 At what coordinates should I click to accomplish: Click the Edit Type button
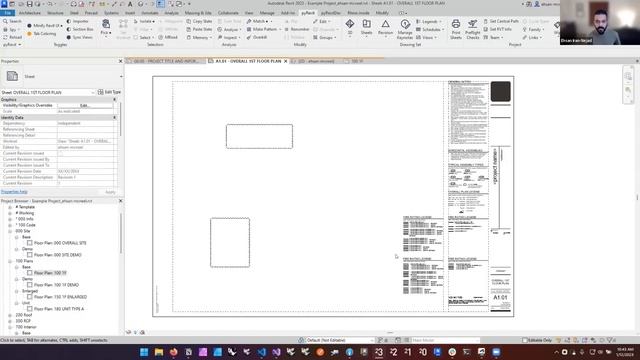(x=109, y=92)
